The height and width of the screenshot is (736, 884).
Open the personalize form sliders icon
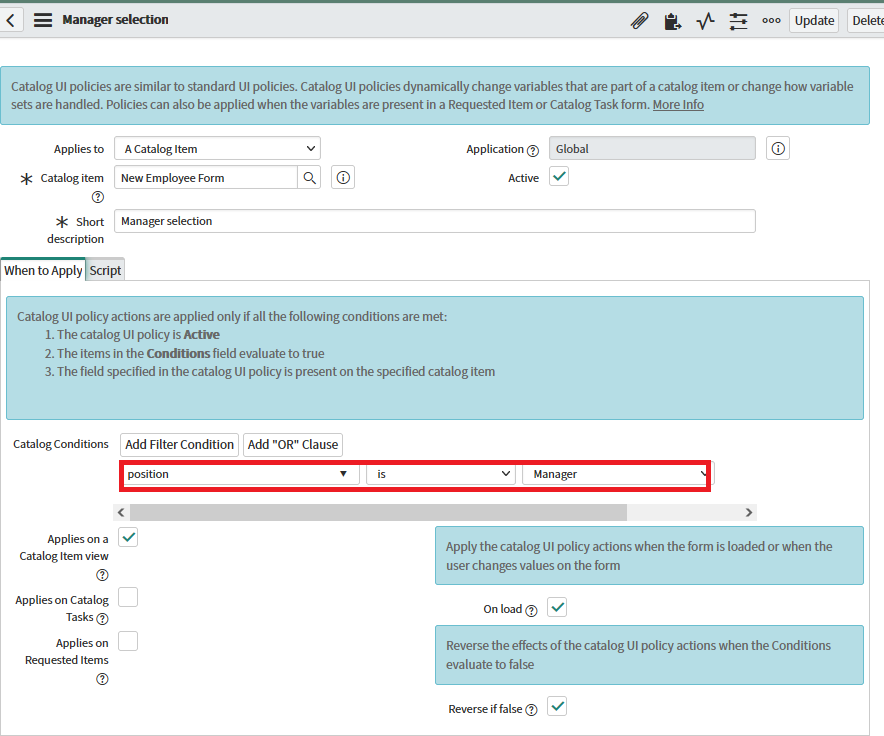click(x=738, y=21)
